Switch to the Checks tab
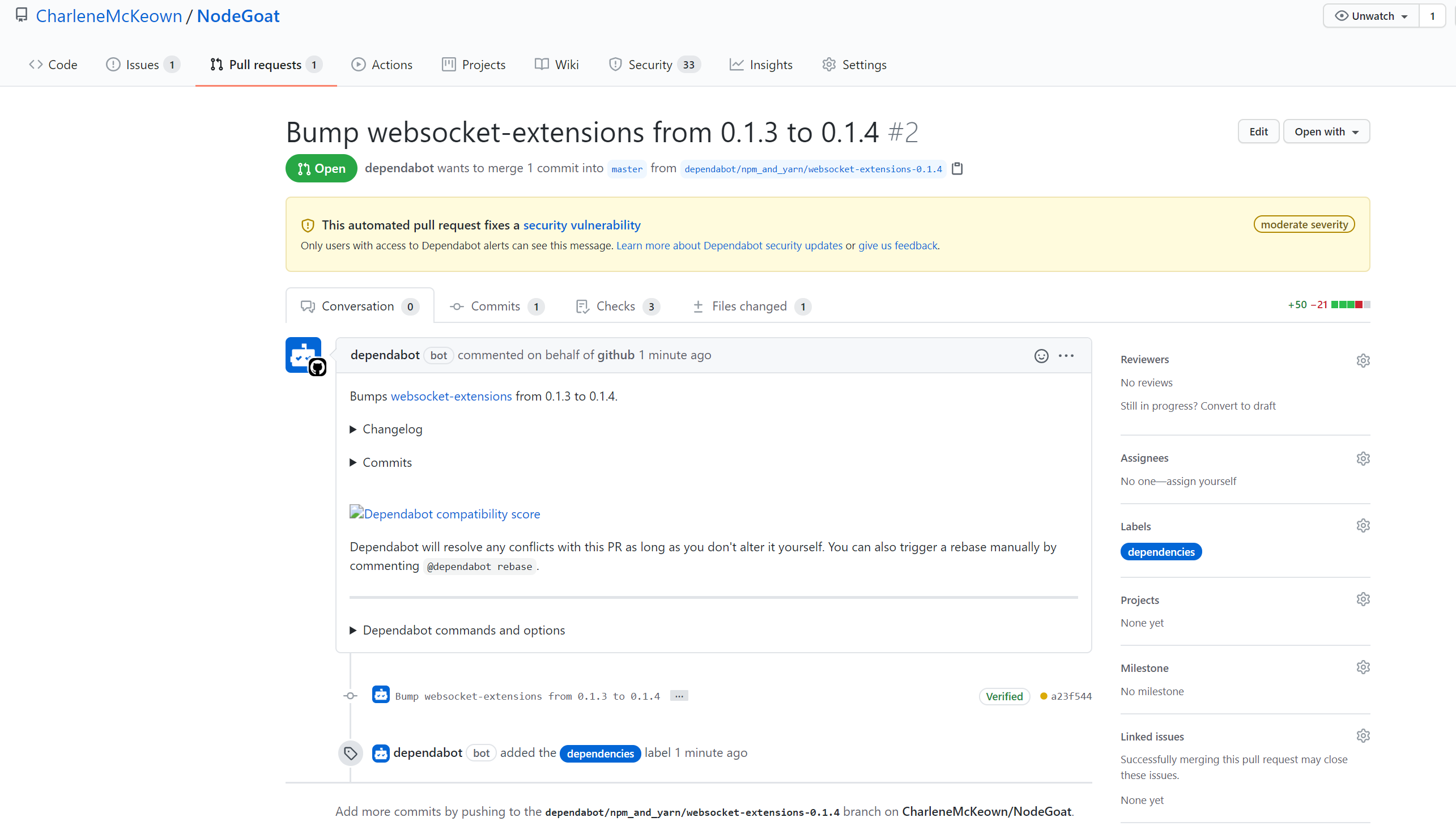1456x830 pixels. 618,306
